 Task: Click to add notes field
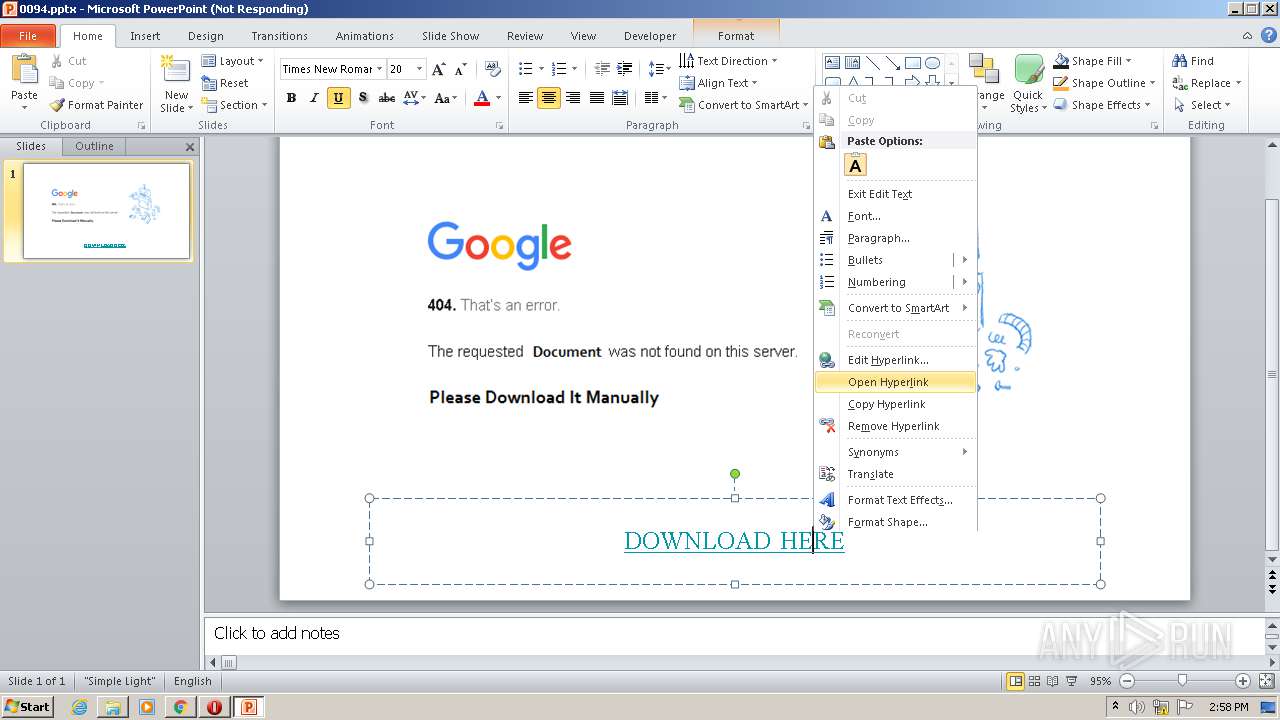click(736, 633)
